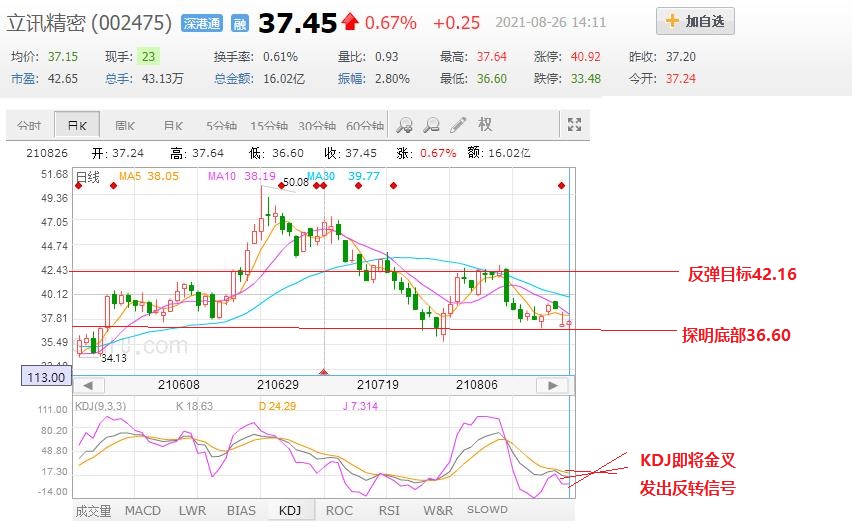
Task: Click the event marker by the 50.08 label
Action: pyautogui.click(x=281, y=186)
